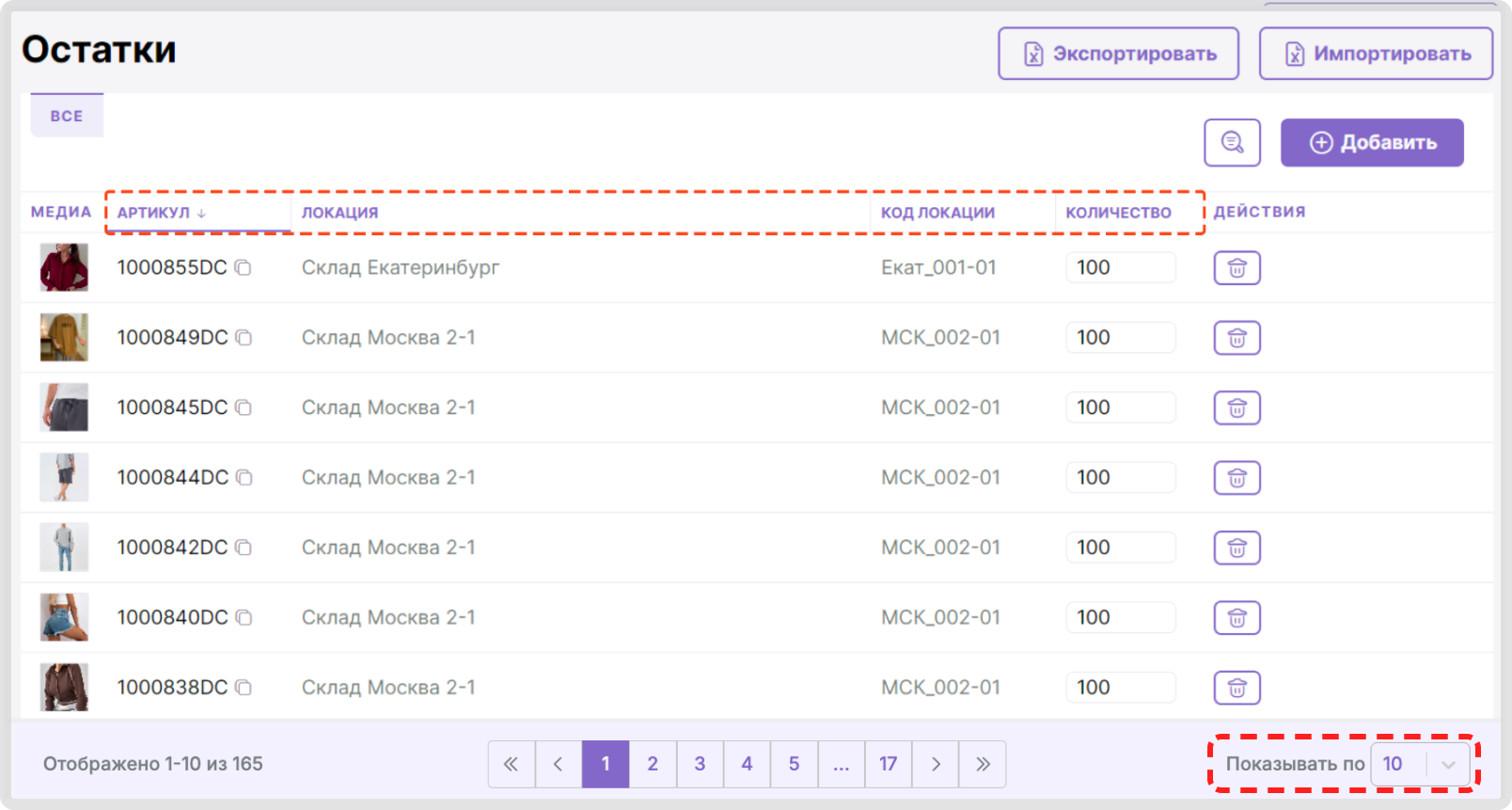Sort by Локация column header
The image size is (1512, 810).
pyautogui.click(x=339, y=213)
